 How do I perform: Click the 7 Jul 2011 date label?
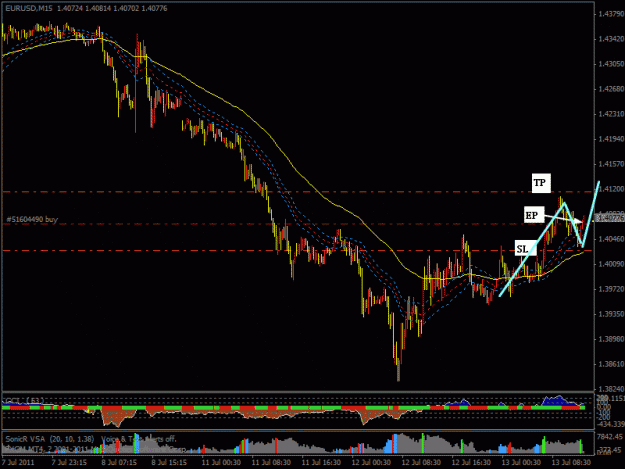tap(18, 463)
